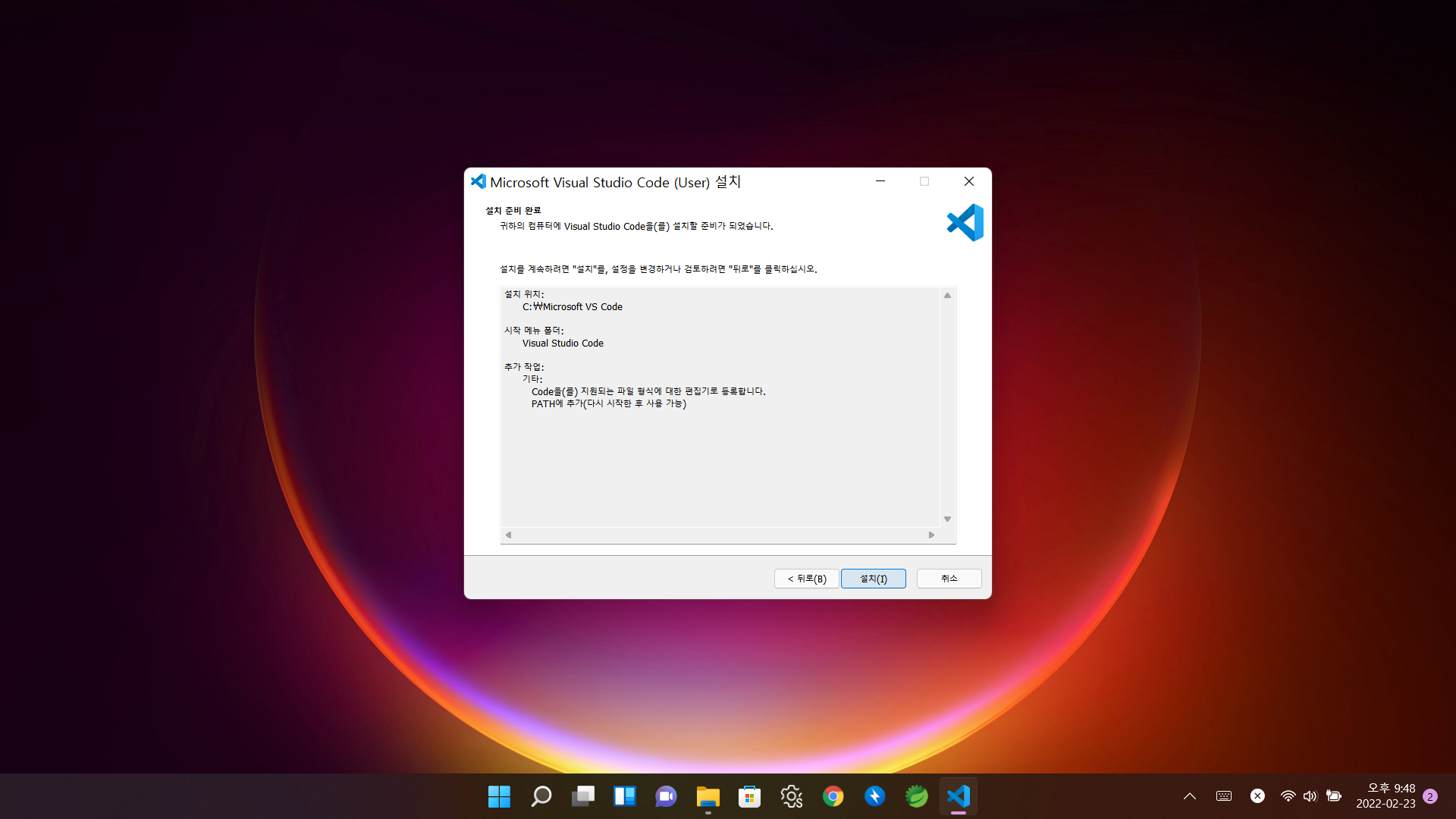Viewport: 1456px width, 819px height.
Task: Open Windows Search from the taskbar
Action: tap(541, 796)
